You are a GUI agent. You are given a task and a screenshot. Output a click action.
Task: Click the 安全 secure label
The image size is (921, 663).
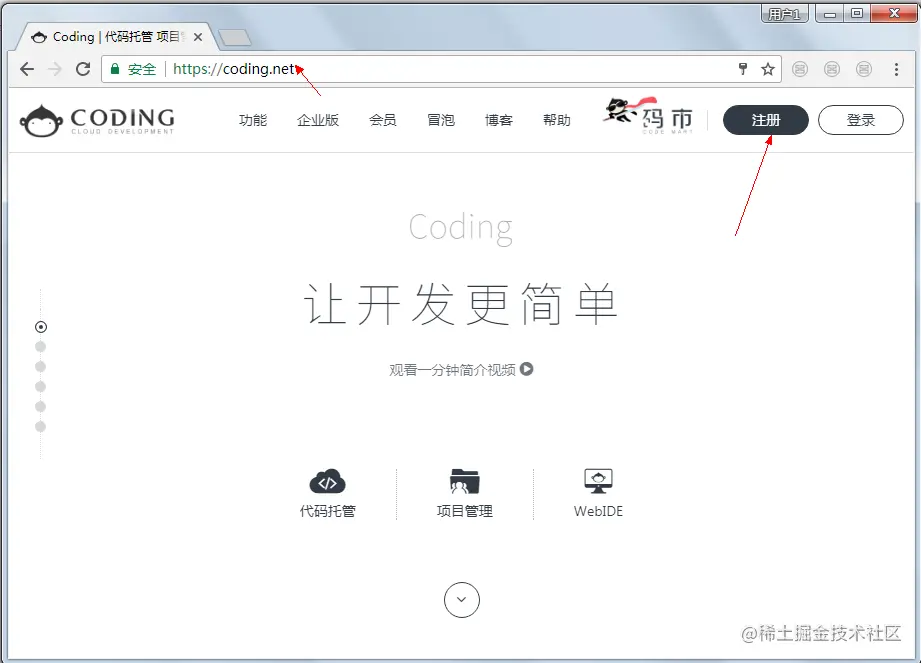click(x=142, y=69)
